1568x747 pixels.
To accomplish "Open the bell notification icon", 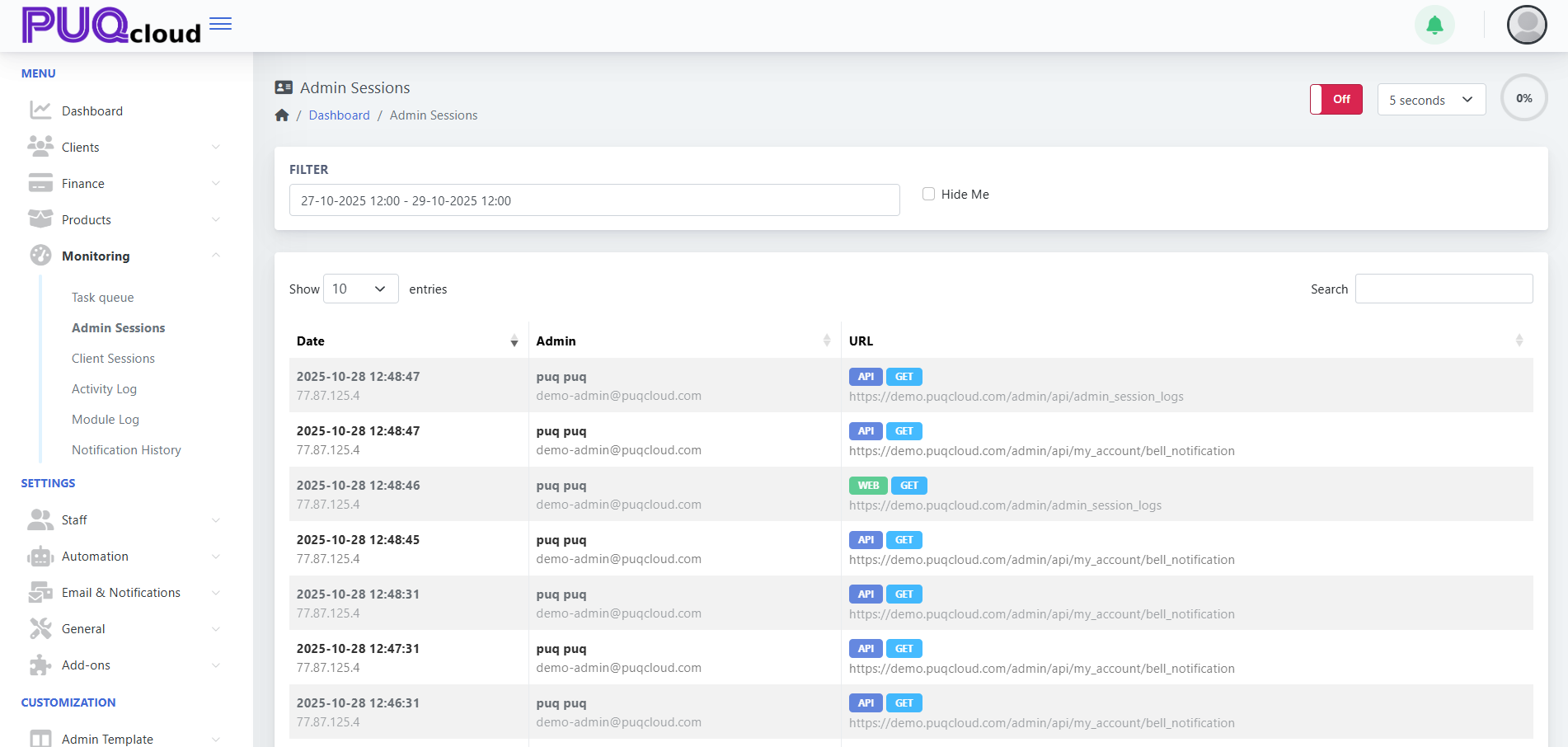I will tap(1434, 25).
